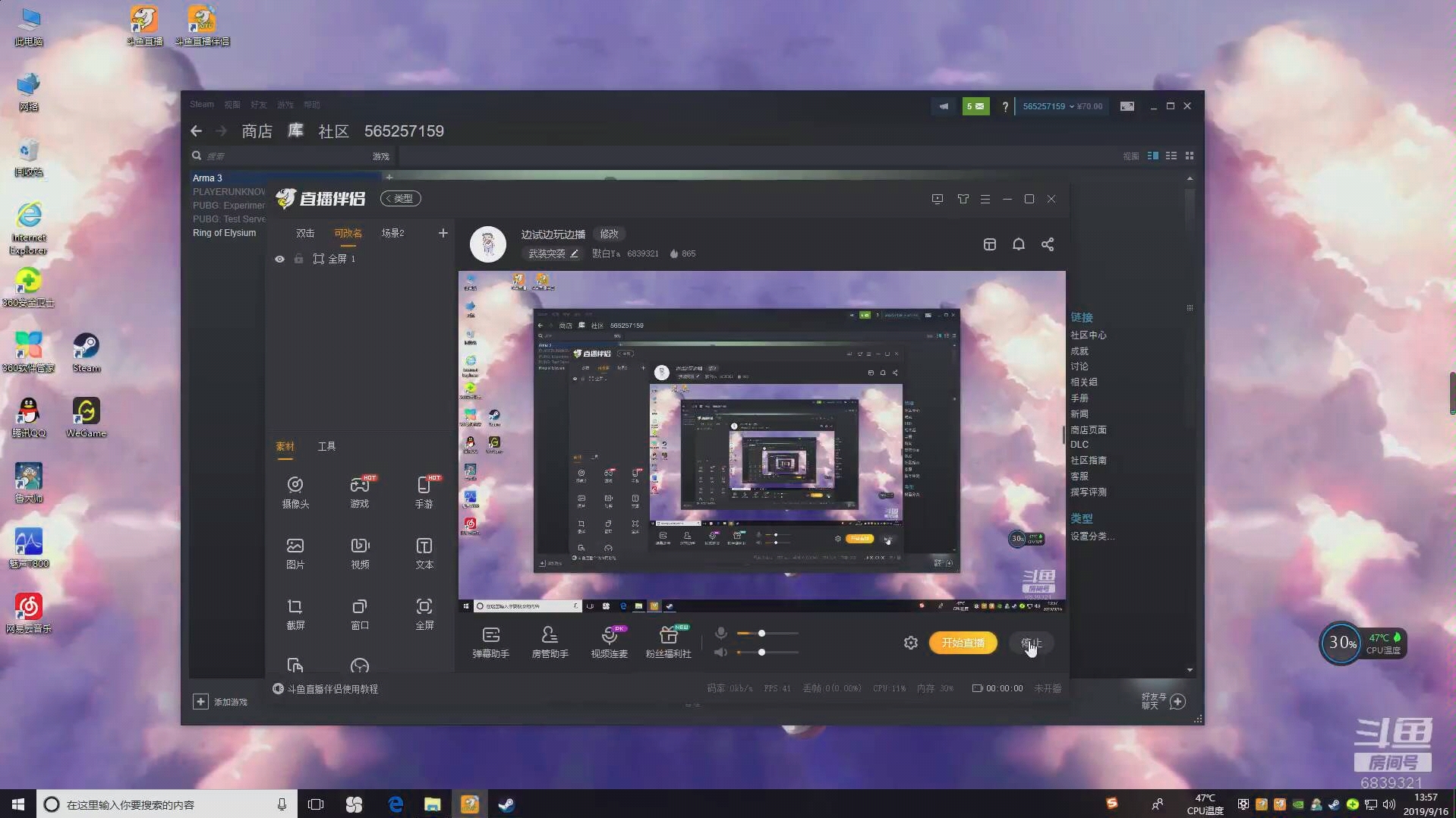Viewport: 1456px width, 818px height.
Task: Open the 游戏 filter dropdown in Steam search
Action: click(x=381, y=156)
